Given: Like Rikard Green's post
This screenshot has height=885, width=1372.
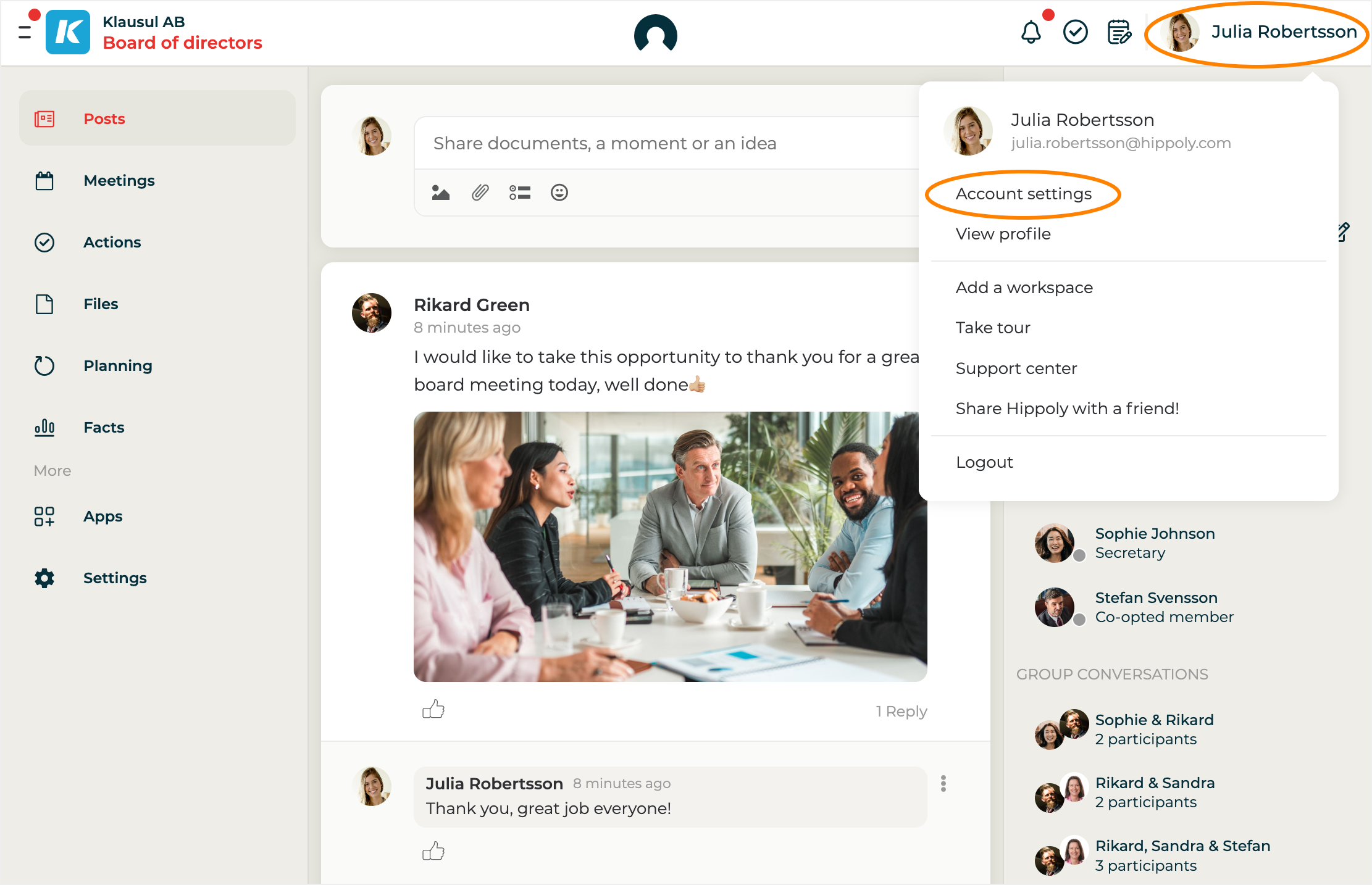Looking at the screenshot, I should (x=433, y=710).
